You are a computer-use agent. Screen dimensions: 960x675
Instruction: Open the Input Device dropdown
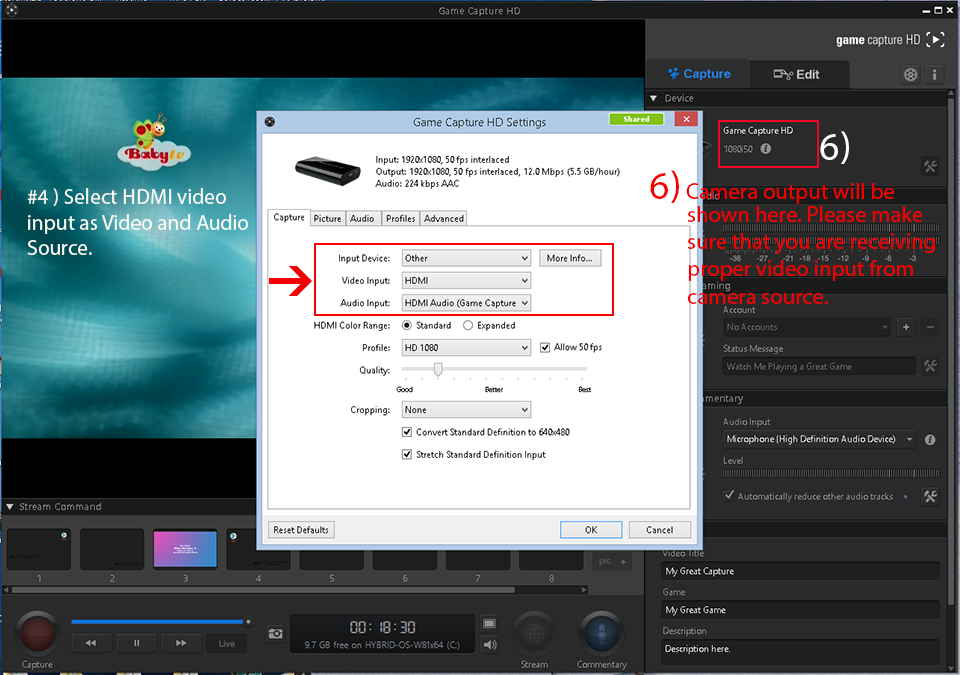(x=466, y=258)
